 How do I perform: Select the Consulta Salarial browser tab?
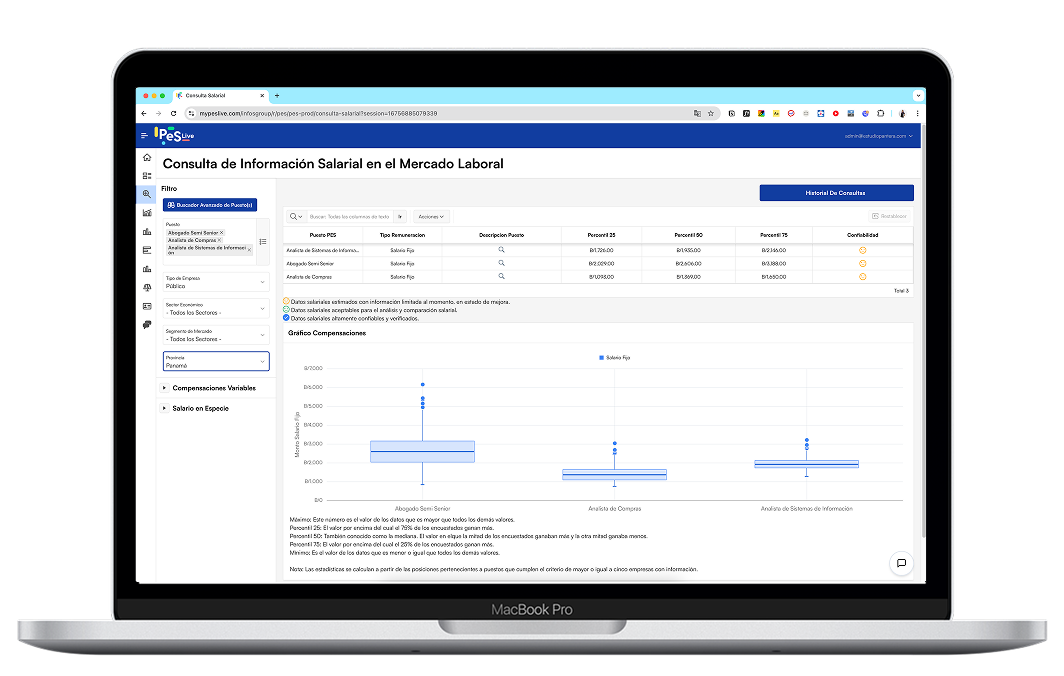click(218, 95)
